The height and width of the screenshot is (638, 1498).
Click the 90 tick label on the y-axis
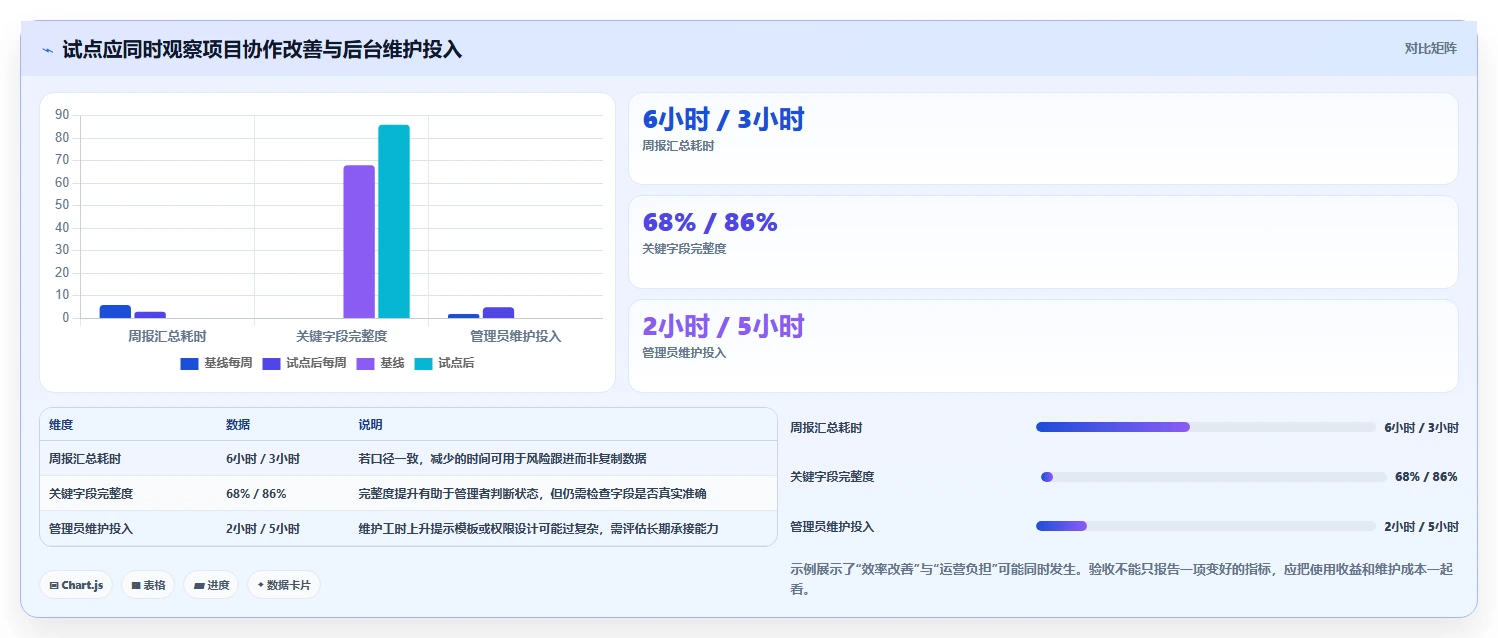click(62, 115)
